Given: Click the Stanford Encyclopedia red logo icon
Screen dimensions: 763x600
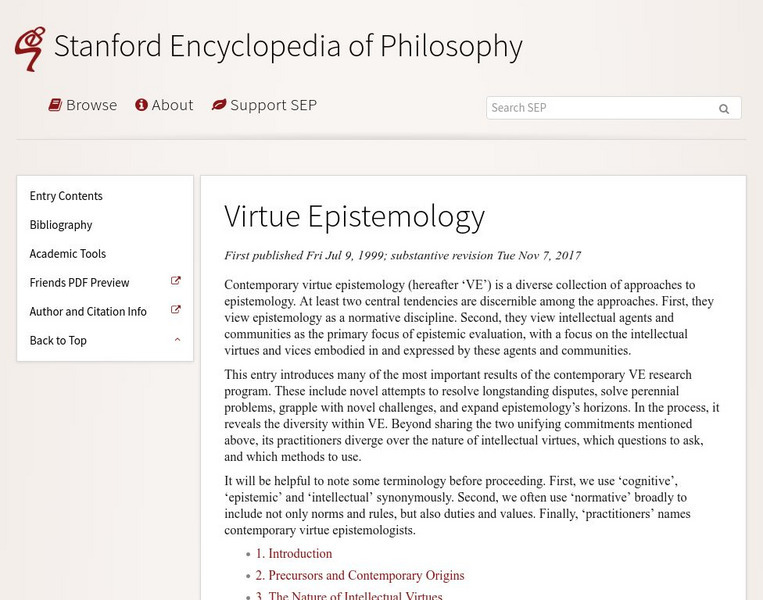Looking at the screenshot, I should click(29, 48).
